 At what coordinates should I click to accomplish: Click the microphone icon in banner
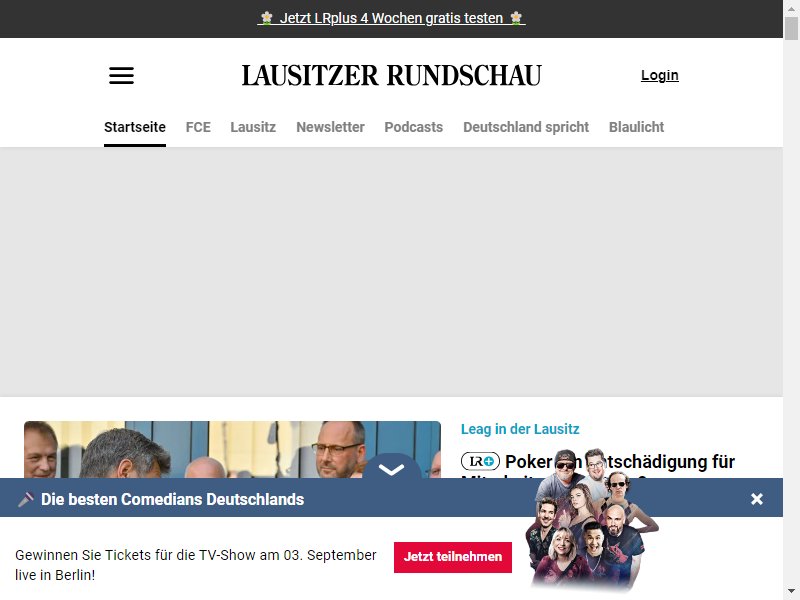[26, 499]
